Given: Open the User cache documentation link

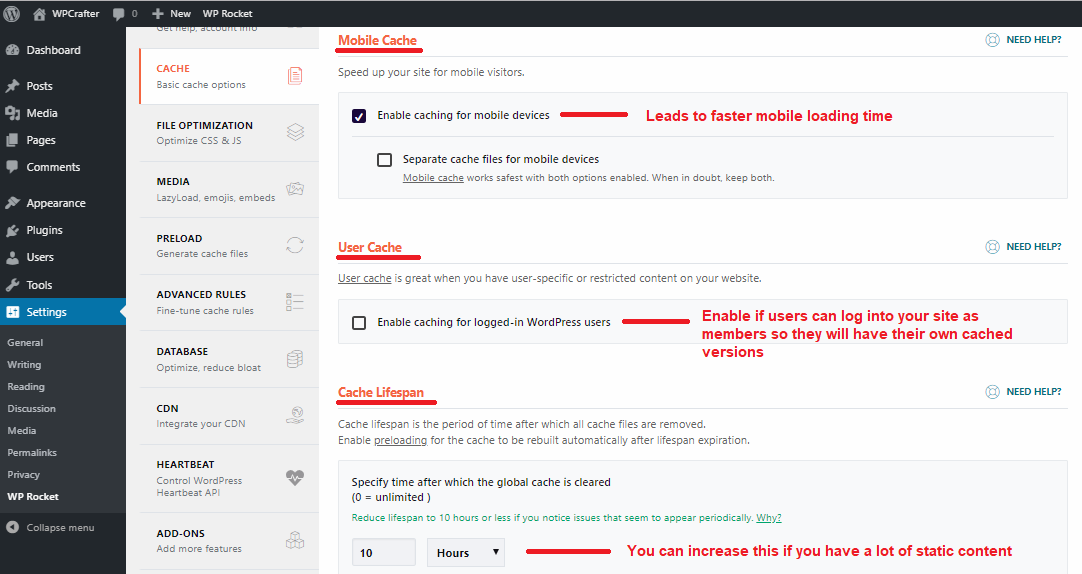Looking at the screenshot, I should tap(364, 278).
